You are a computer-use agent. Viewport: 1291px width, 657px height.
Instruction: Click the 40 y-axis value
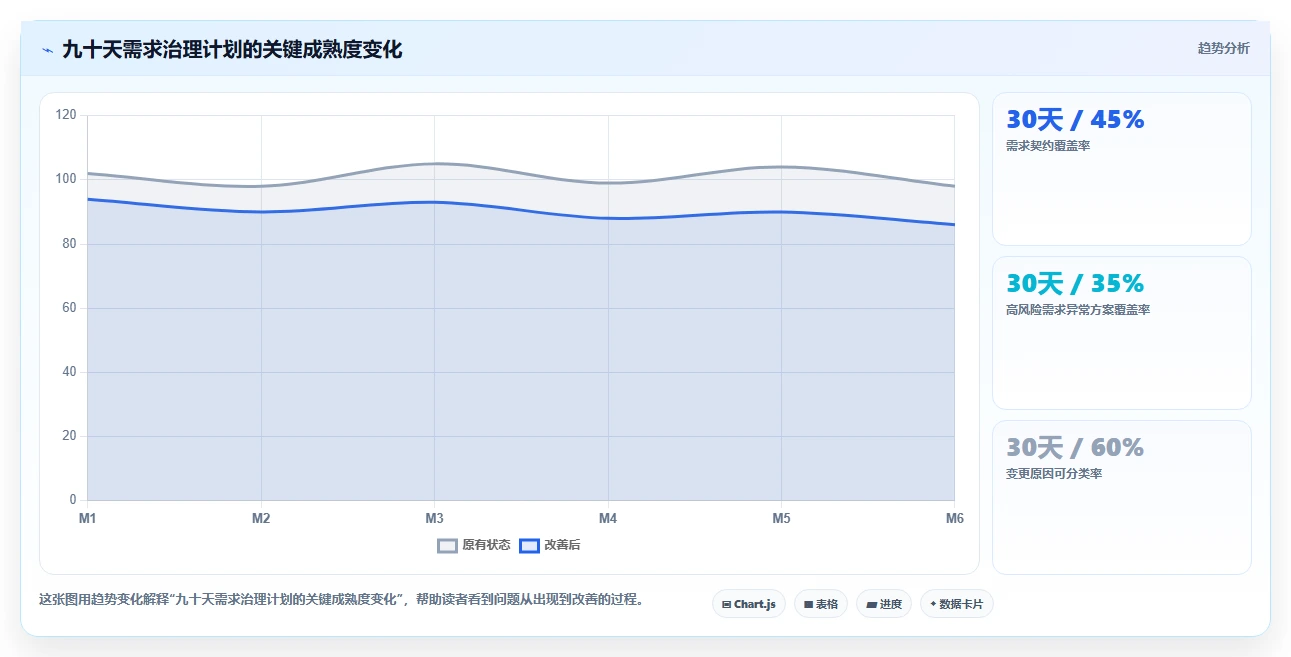pos(69,372)
